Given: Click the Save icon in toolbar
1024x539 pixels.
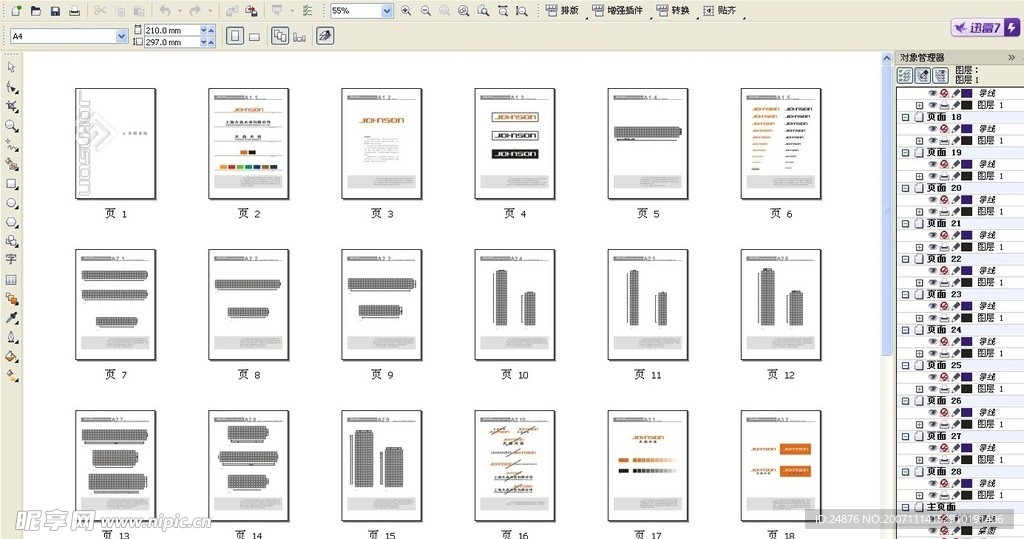Looking at the screenshot, I should pos(55,10).
